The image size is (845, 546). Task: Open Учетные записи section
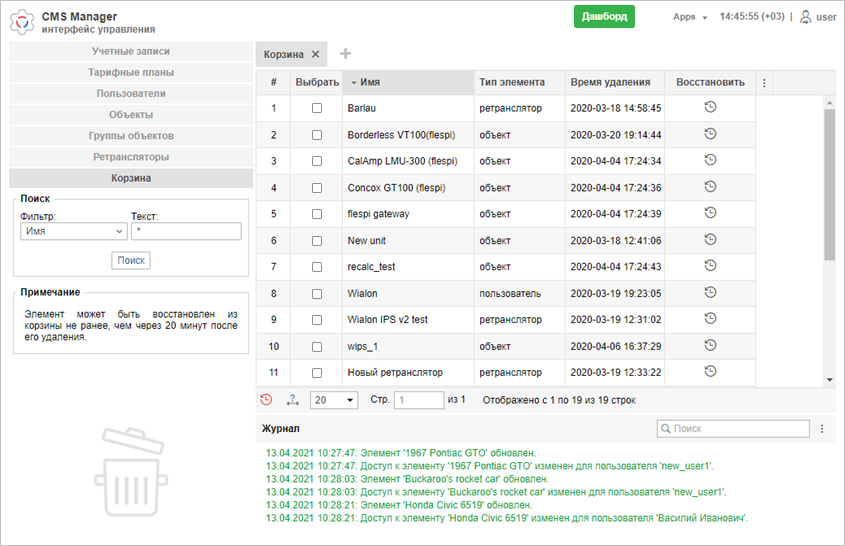coord(131,51)
